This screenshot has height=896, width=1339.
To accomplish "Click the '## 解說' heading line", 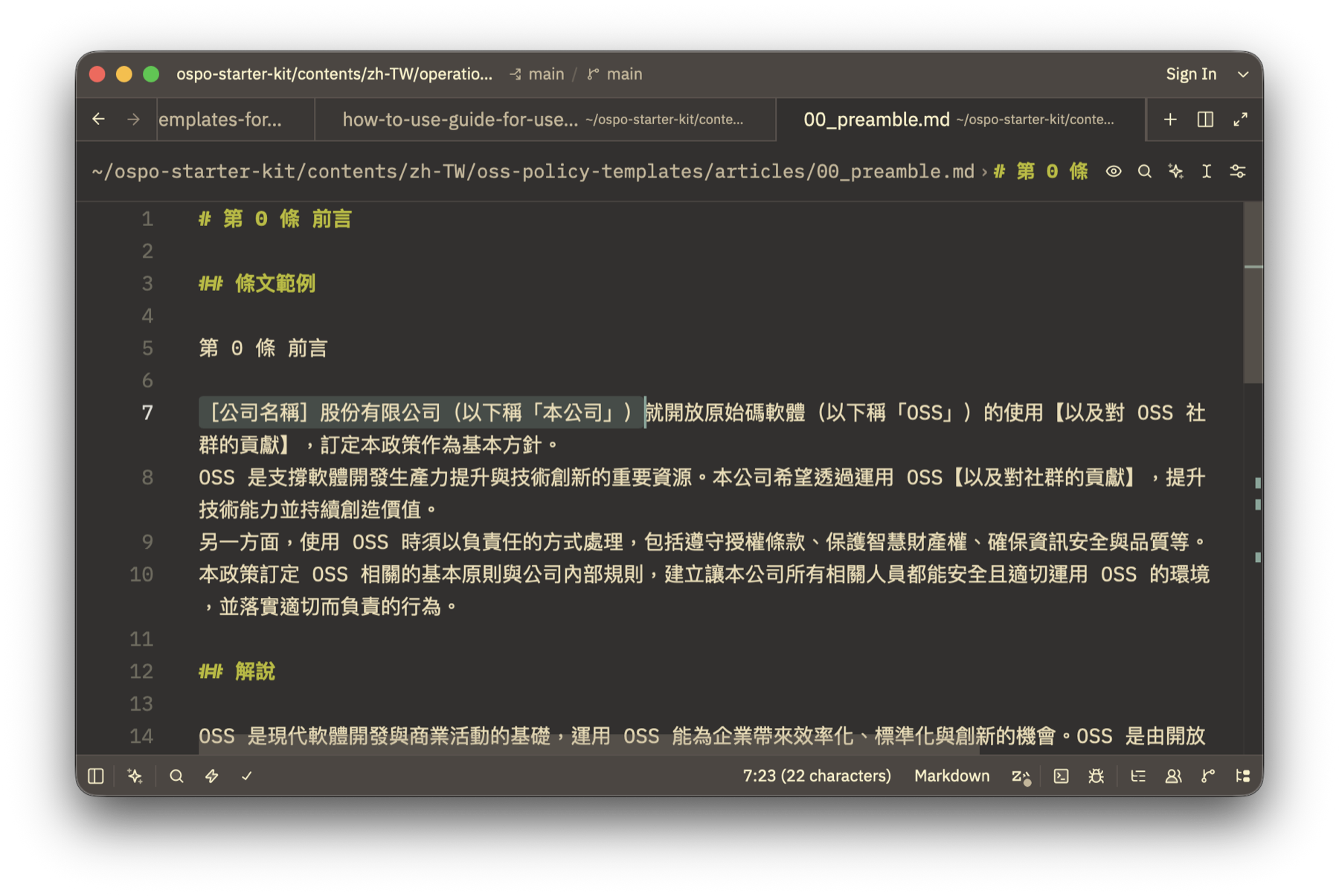I will pos(237,671).
